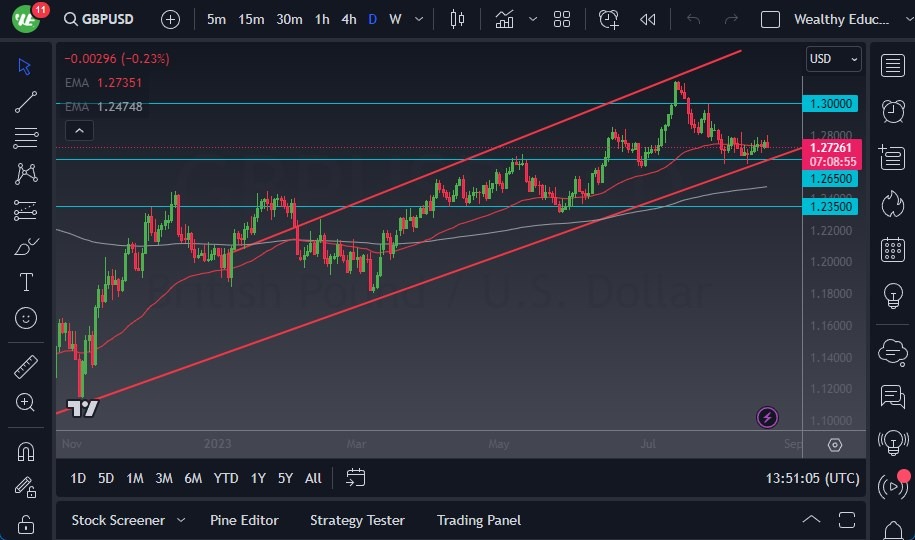Expand more timeframe intervals chevron
This screenshot has width=915, height=540.
click(418, 19)
